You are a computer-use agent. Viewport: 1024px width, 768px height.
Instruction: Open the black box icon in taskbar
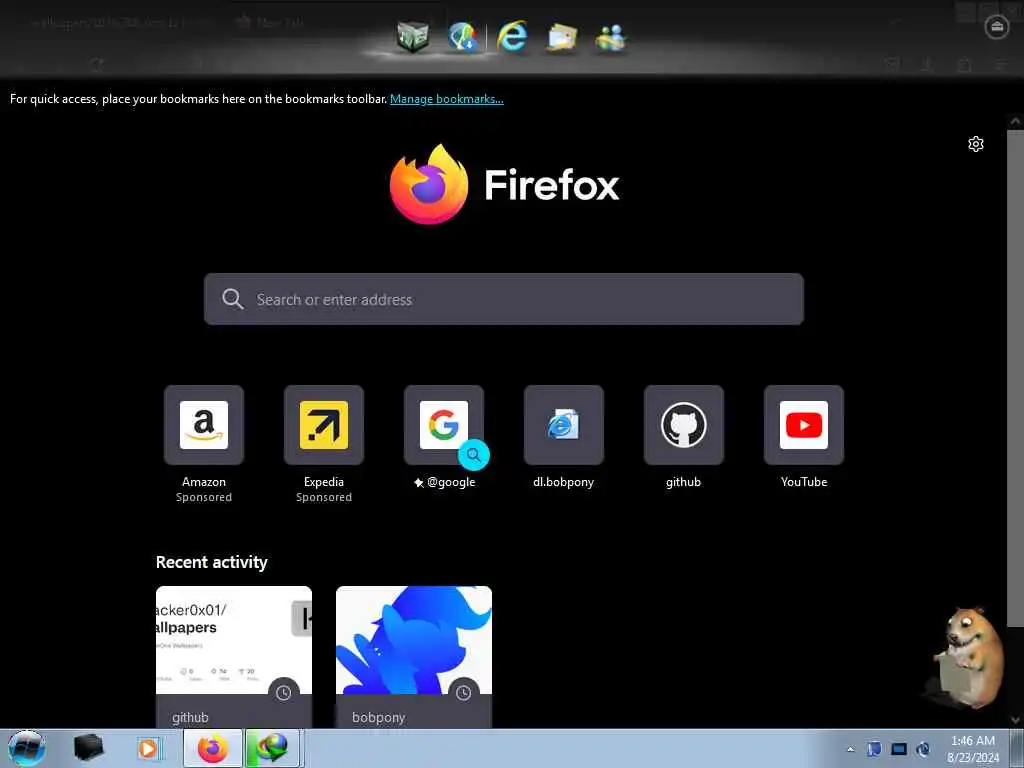(89, 748)
